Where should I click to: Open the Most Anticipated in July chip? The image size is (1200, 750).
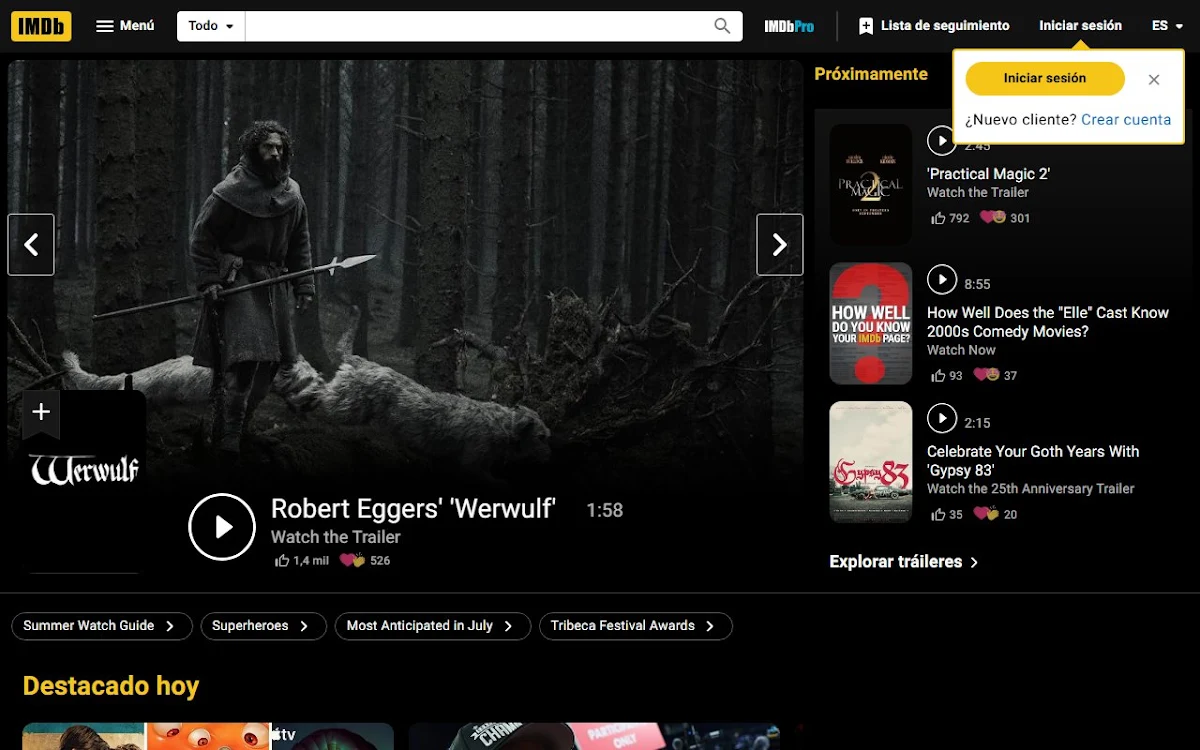coord(431,626)
